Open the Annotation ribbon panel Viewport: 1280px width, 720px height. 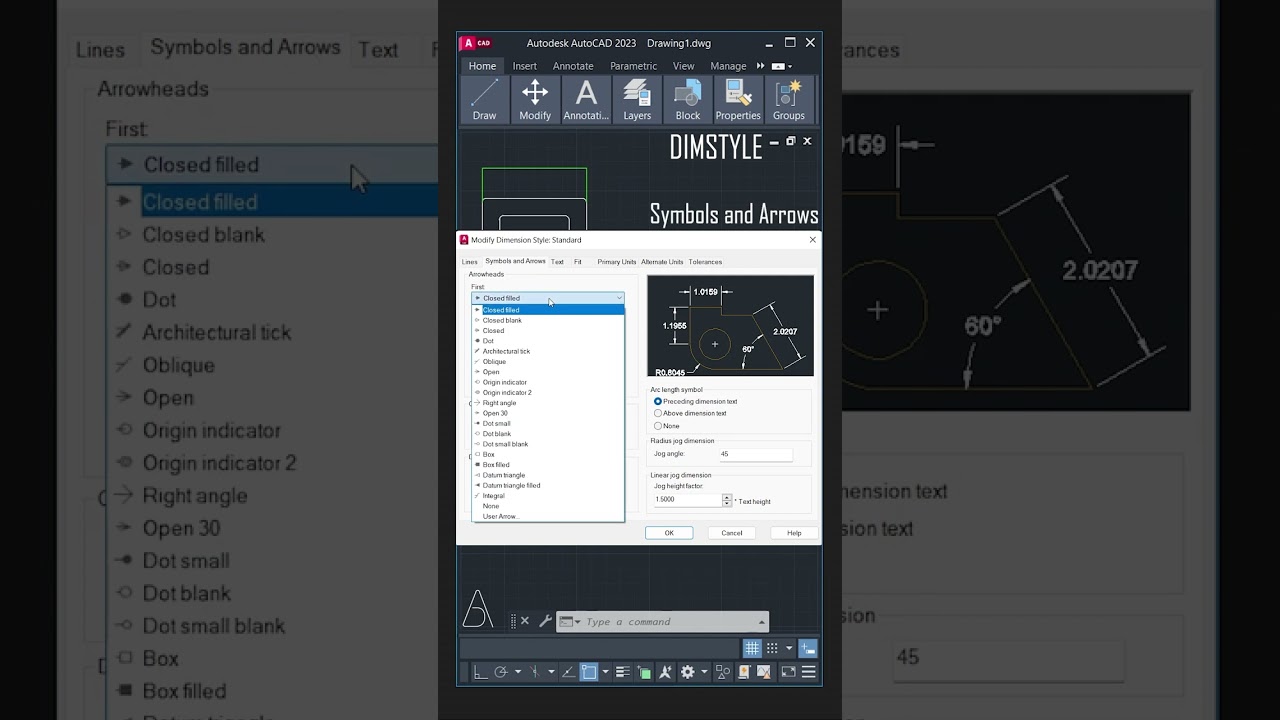586,100
